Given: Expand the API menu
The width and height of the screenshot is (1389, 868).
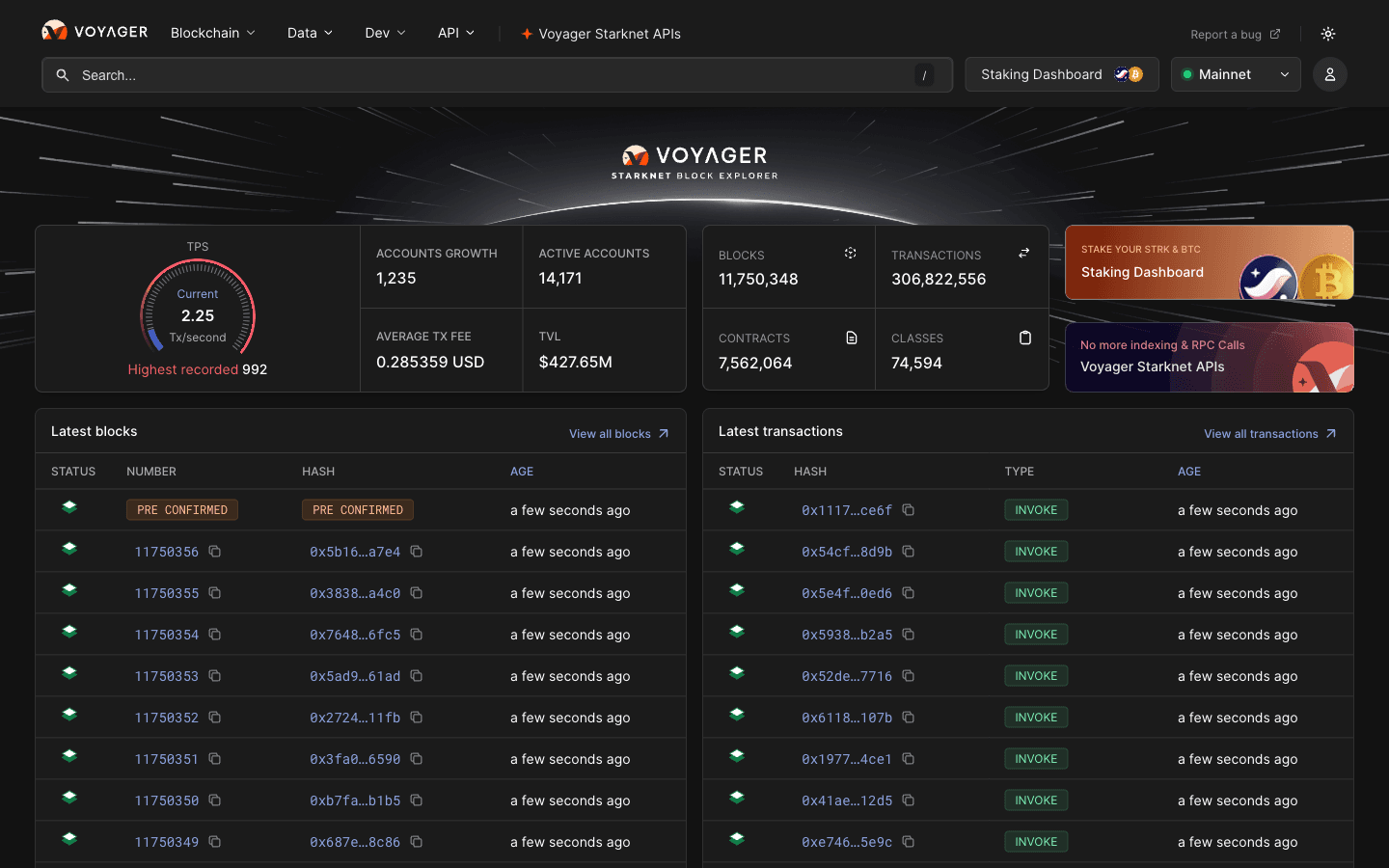Looking at the screenshot, I should [x=456, y=33].
